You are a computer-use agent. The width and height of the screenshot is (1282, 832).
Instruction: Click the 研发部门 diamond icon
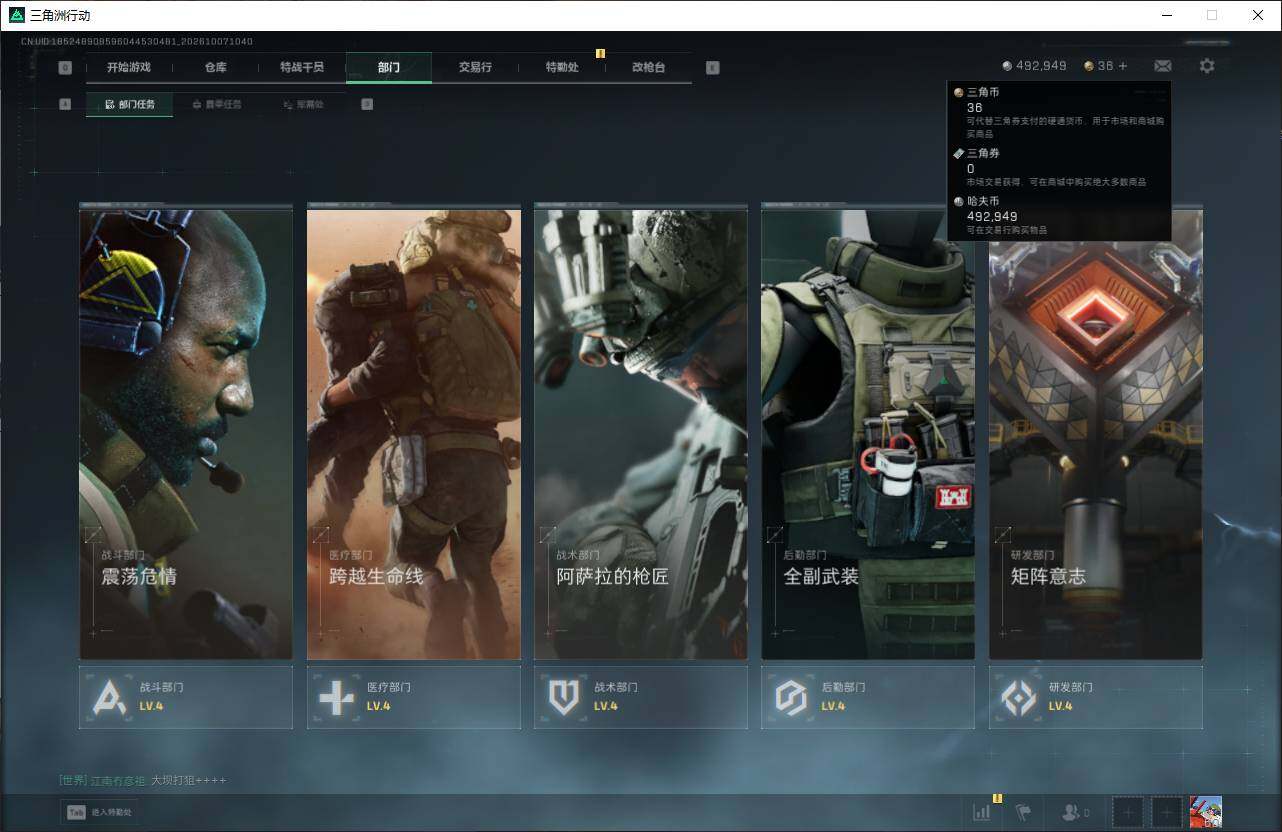point(1019,697)
